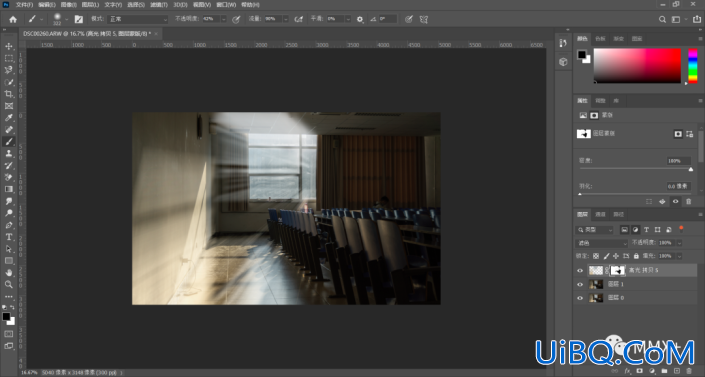Screen dimensions: 705x377
Task: Click the density slider handle
Action: (x=691, y=169)
